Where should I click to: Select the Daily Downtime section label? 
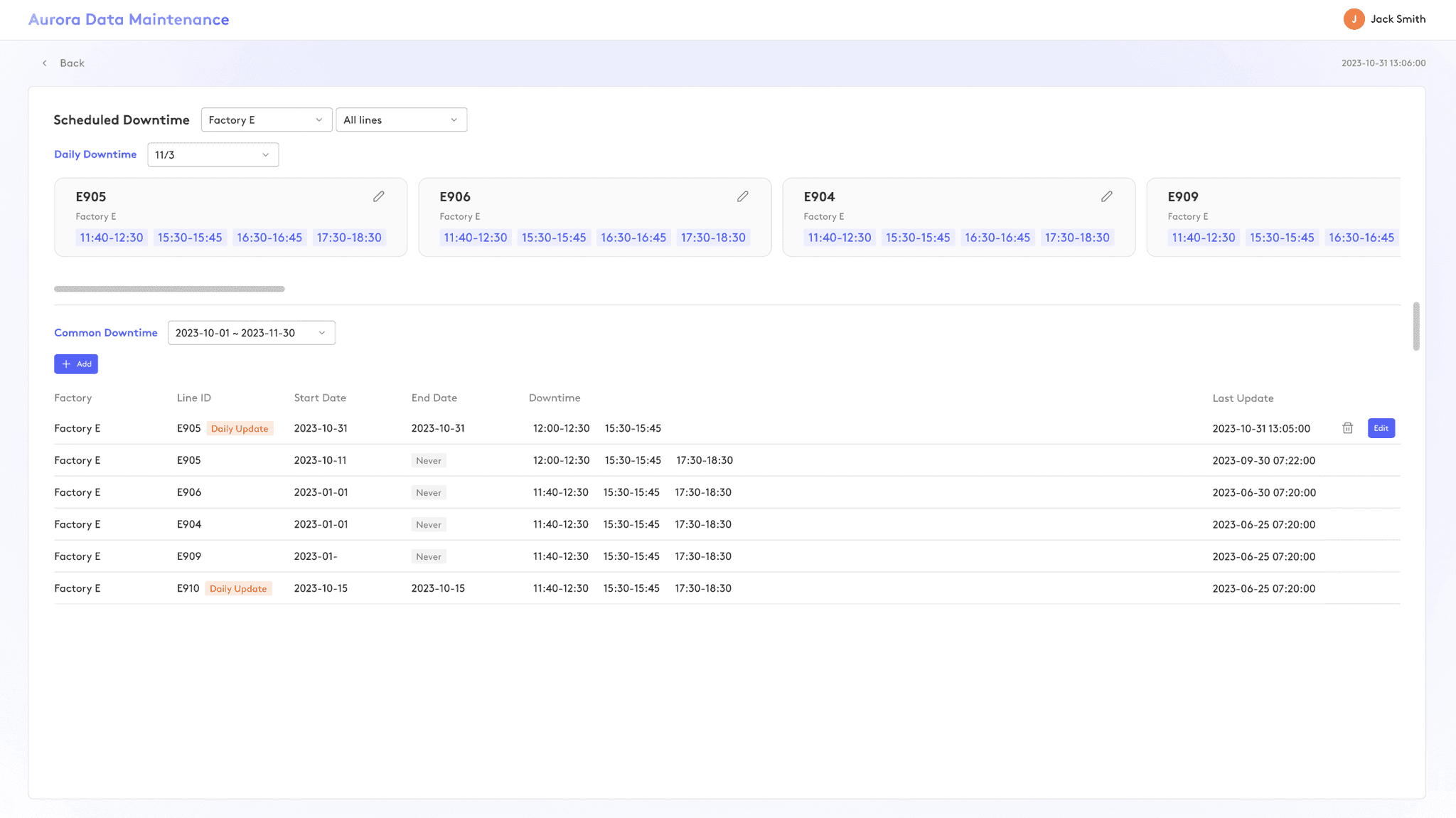95,154
